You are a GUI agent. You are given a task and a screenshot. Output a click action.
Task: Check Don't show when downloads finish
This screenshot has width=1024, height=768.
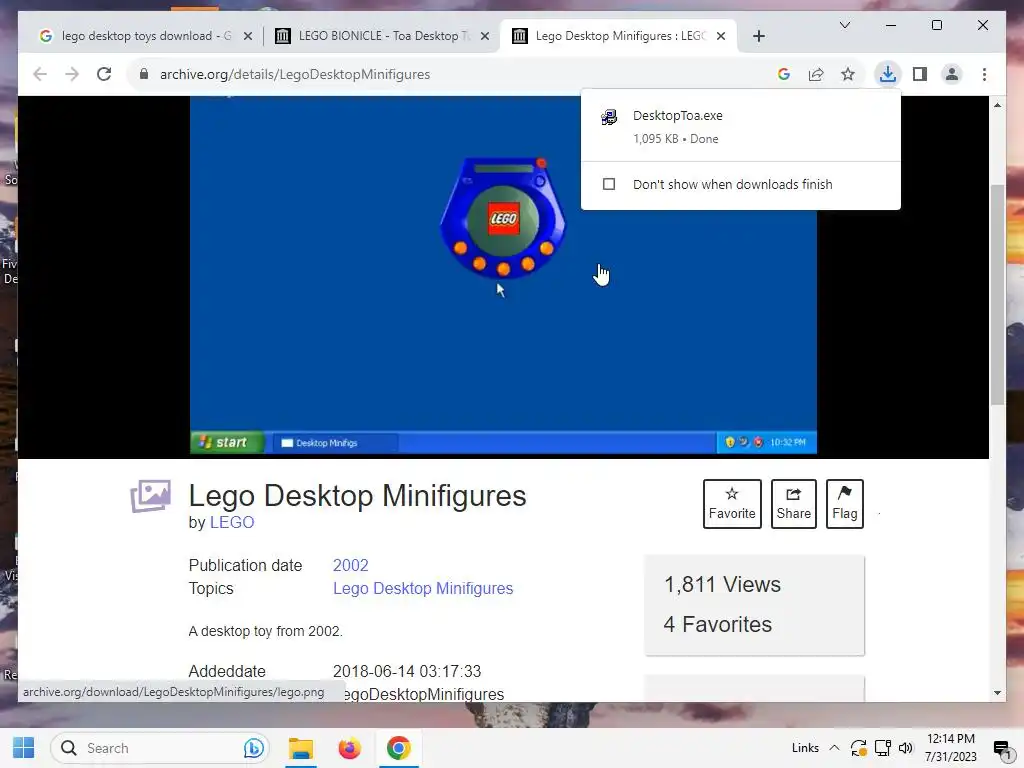point(609,184)
